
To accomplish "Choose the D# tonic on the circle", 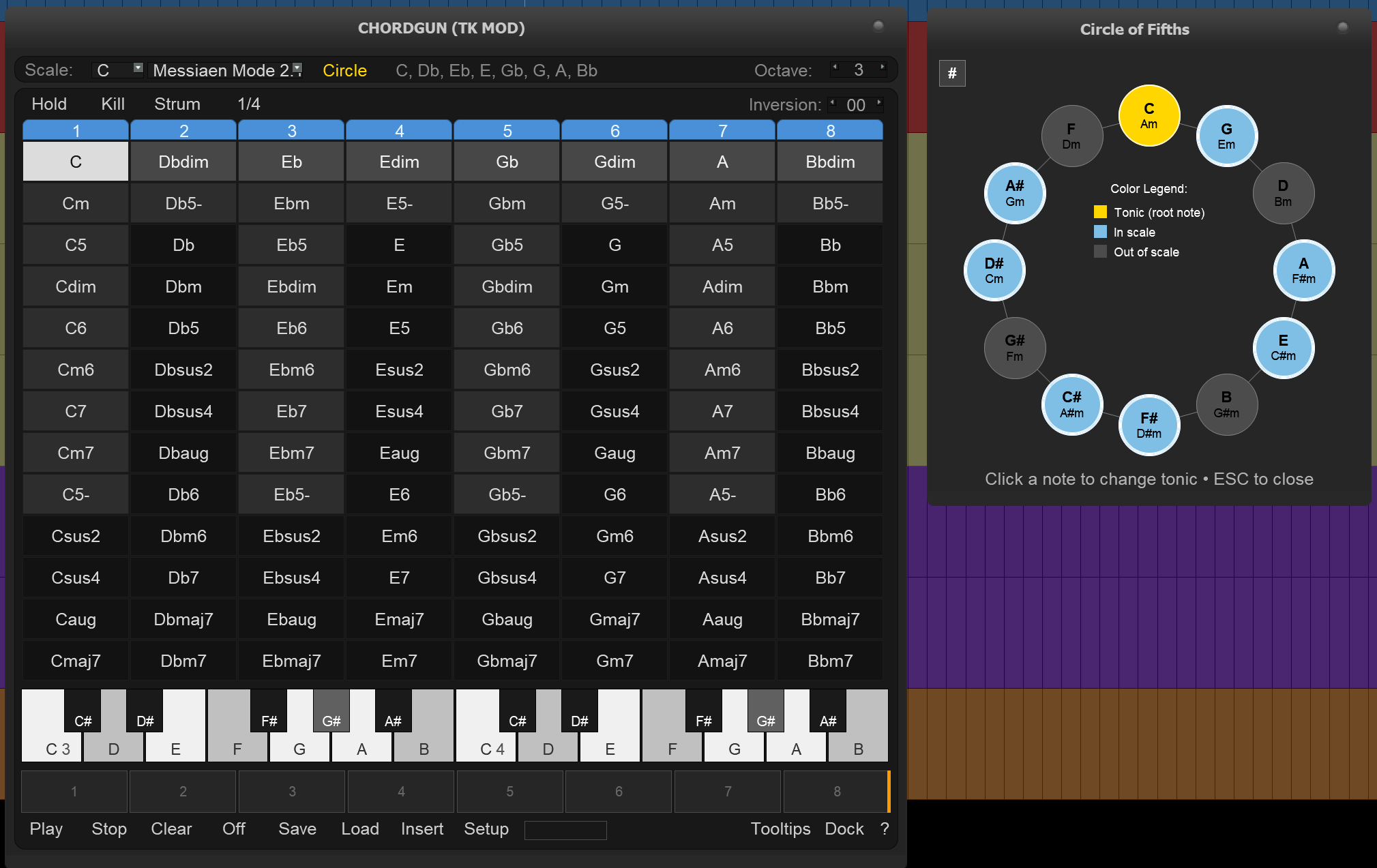I will (x=994, y=270).
